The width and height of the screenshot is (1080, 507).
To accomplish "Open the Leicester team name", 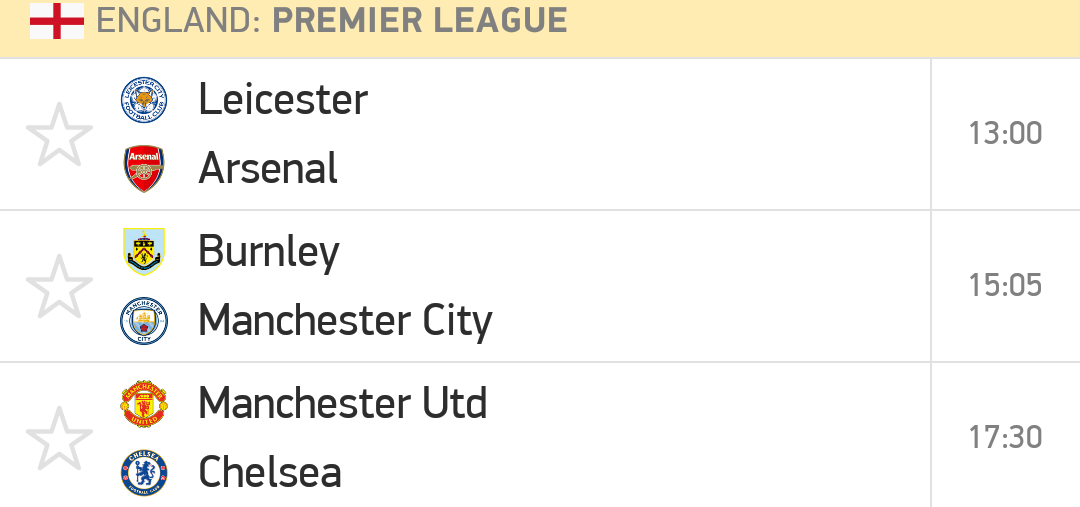I will 283,99.
